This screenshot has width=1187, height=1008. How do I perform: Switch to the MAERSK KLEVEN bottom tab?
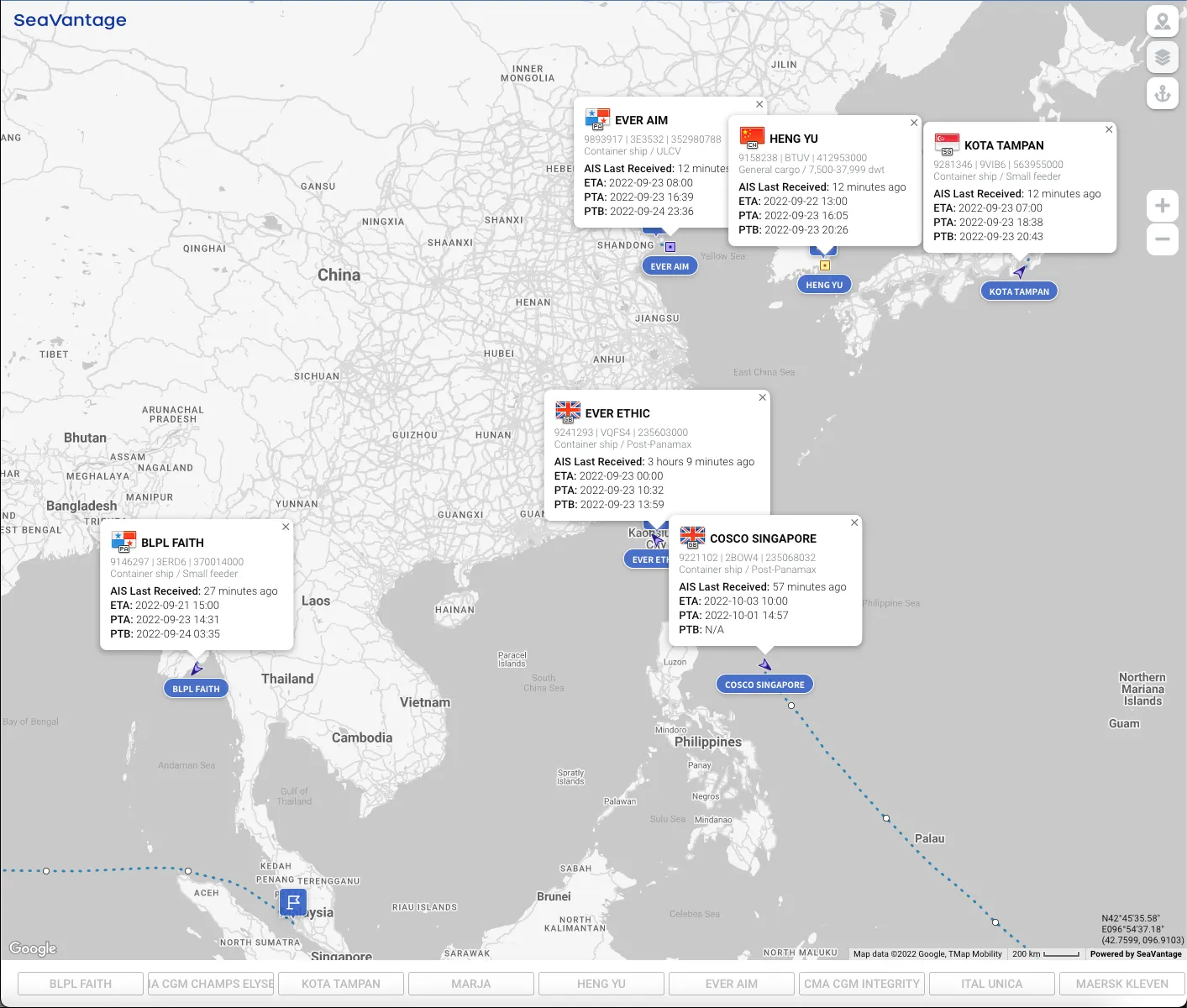click(1122, 984)
